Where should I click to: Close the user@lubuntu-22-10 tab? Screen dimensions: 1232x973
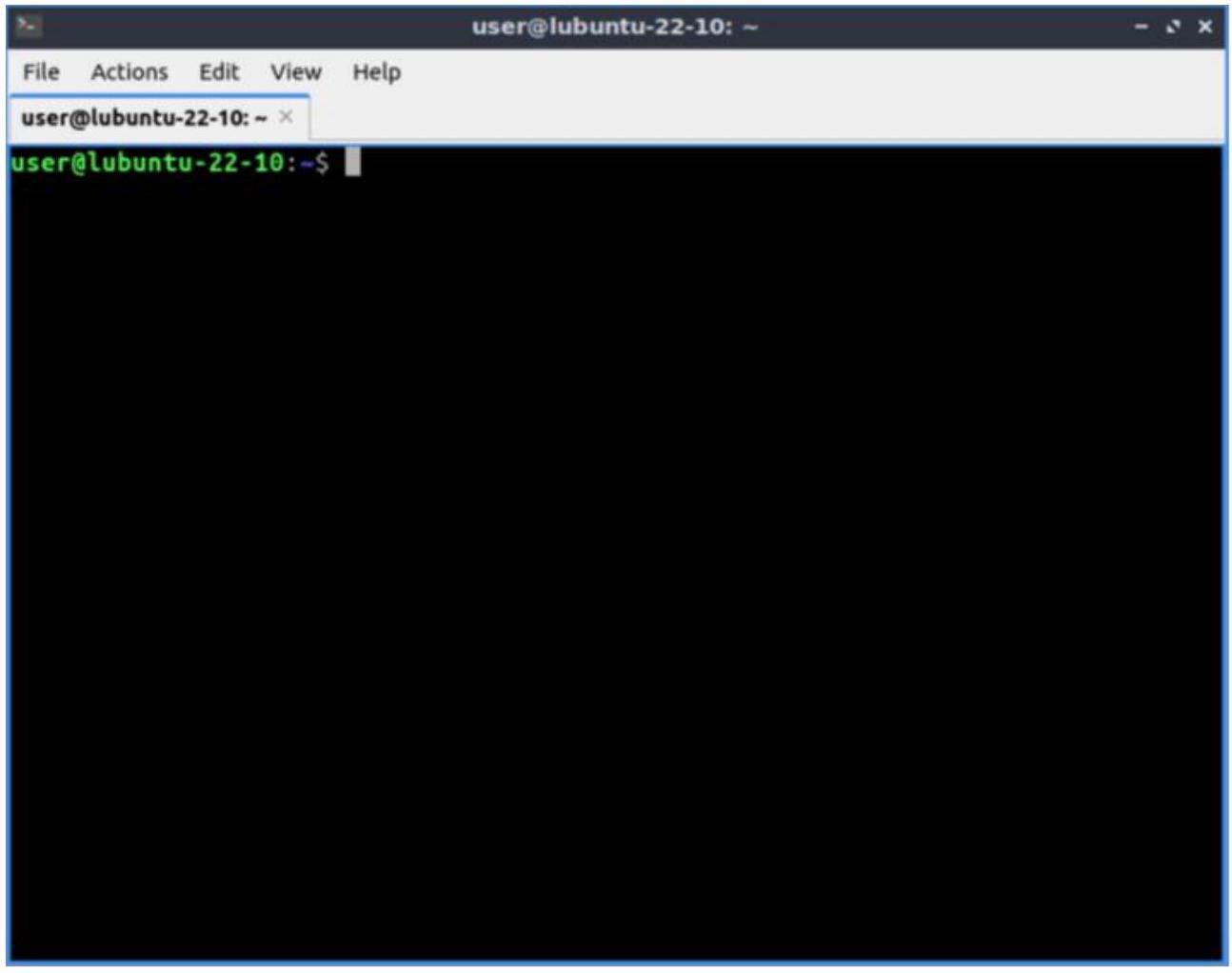point(286,117)
